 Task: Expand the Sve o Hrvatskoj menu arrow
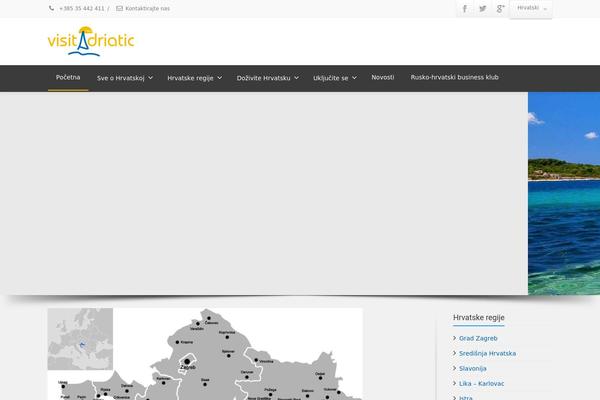pyautogui.click(x=150, y=78)
